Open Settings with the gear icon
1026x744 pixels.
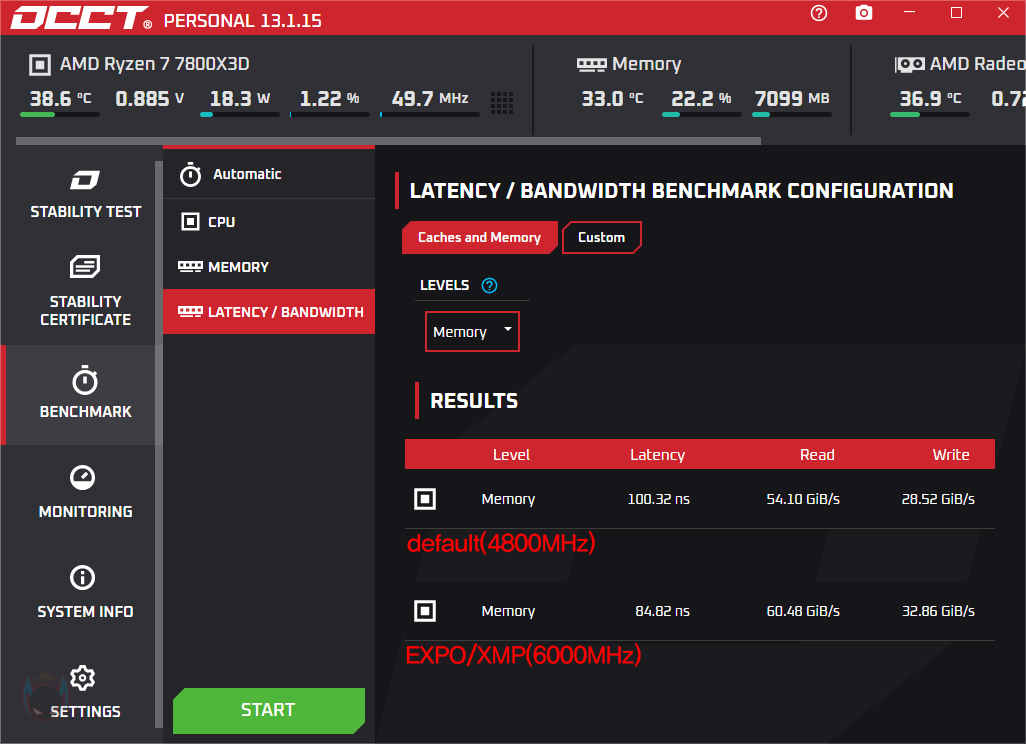82,678
